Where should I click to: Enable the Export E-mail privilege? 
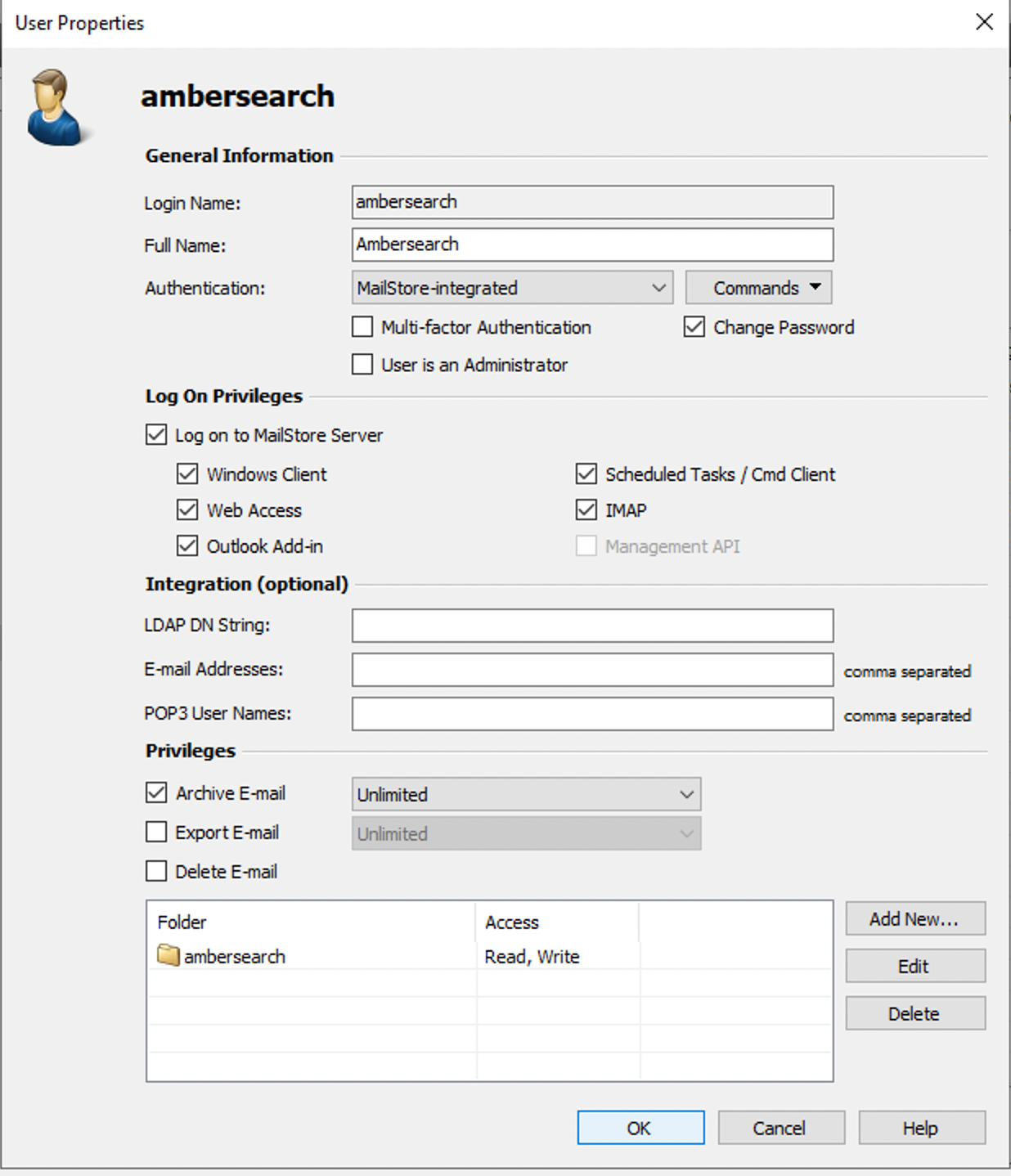(x=156, y=833)
